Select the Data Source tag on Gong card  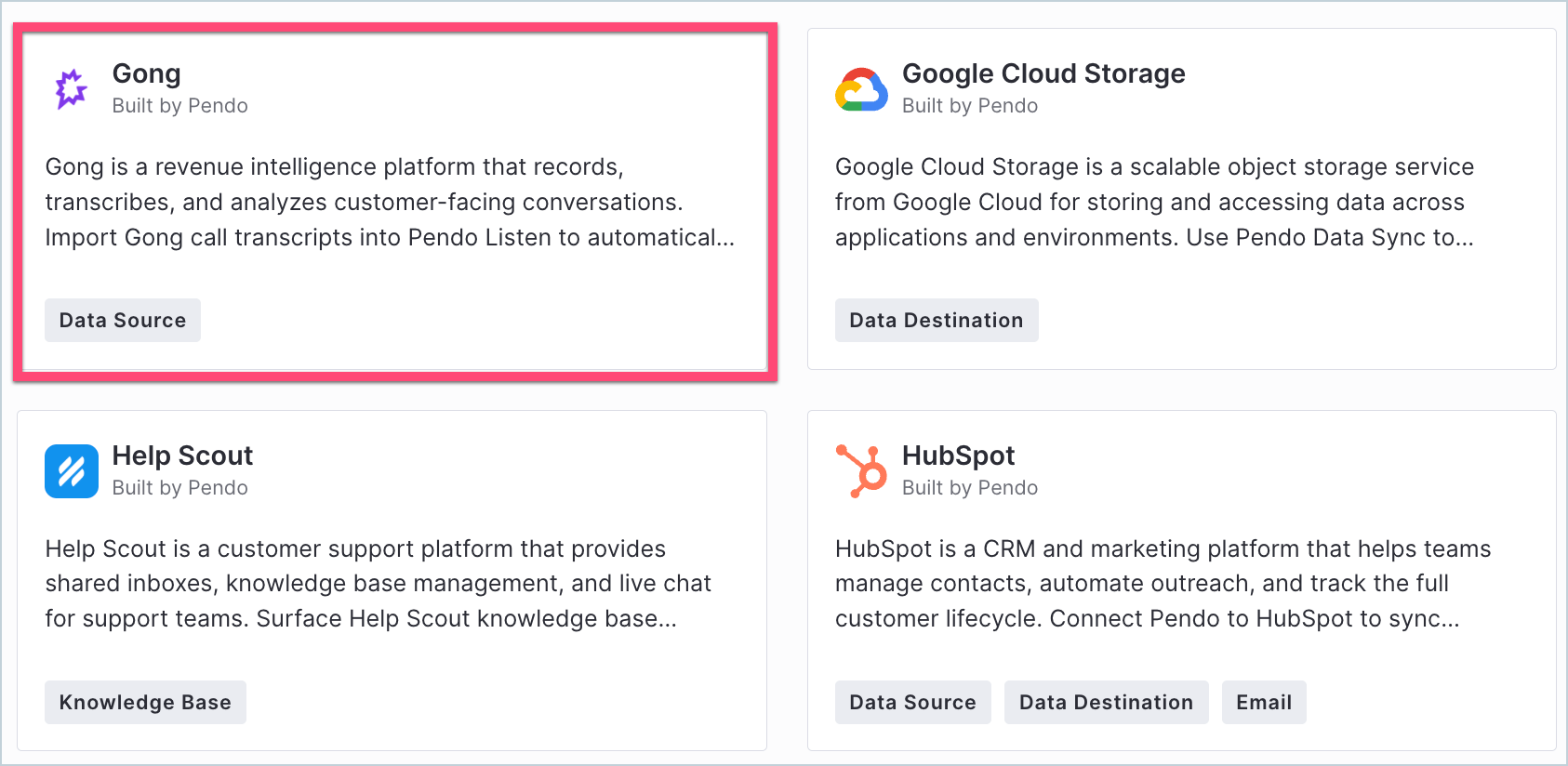123,320
